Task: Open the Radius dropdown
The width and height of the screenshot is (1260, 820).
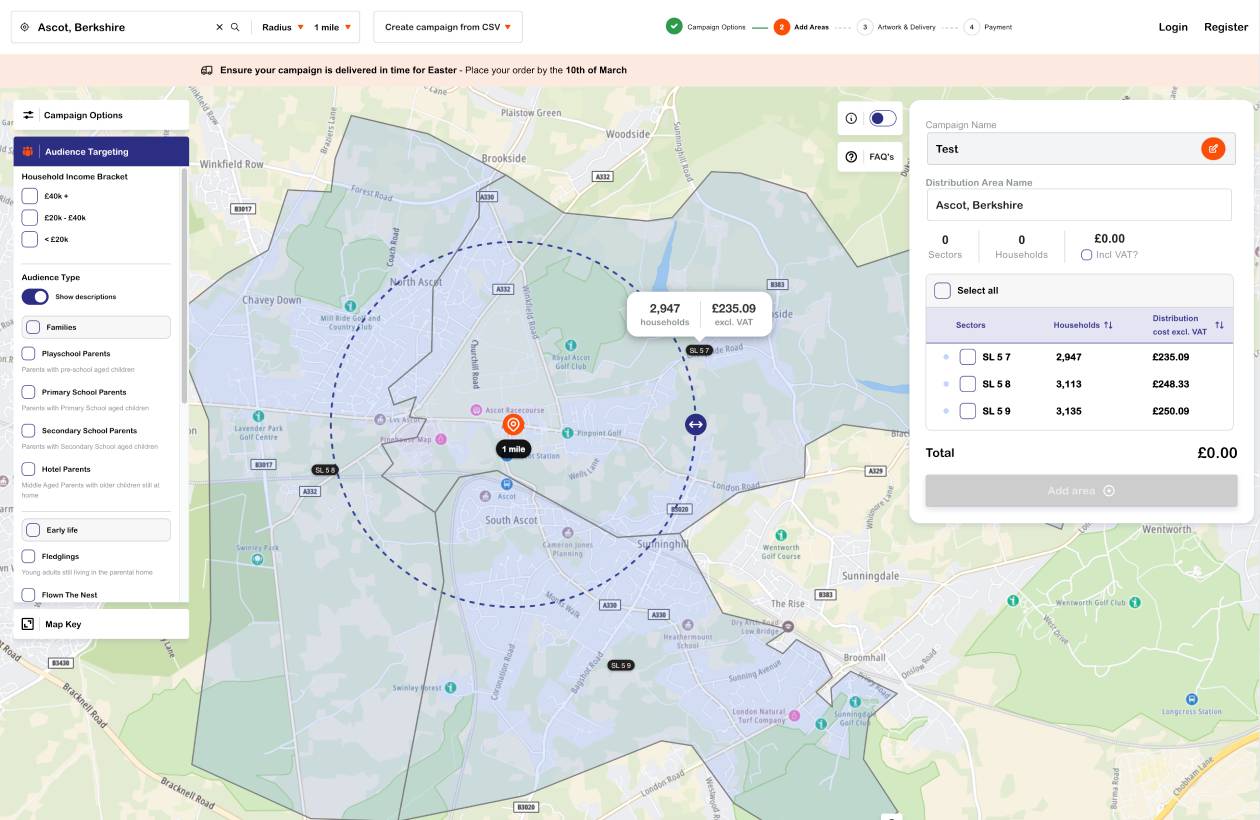Action: [x=282, y=27]
